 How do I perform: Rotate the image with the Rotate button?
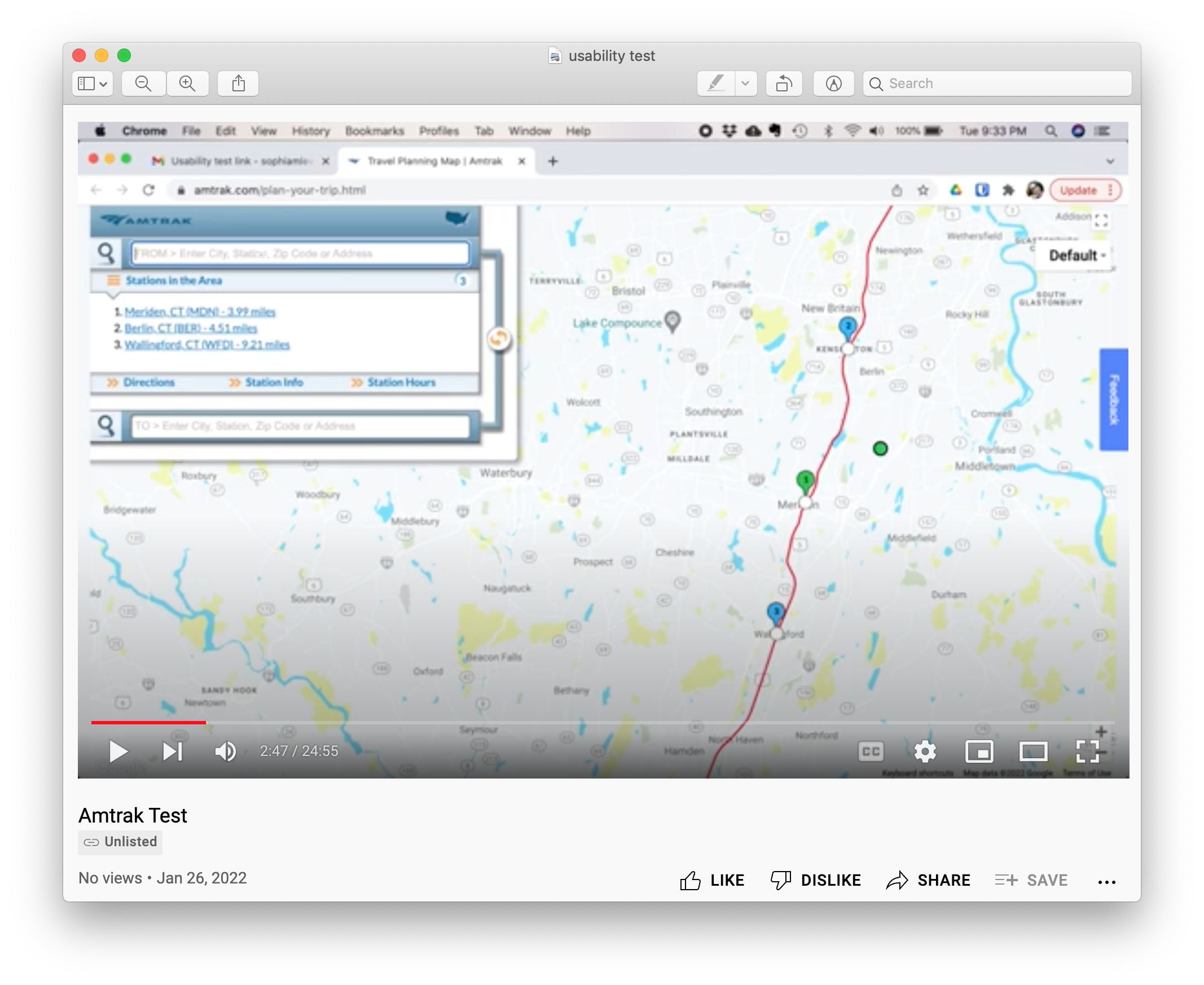click(784, 83)
